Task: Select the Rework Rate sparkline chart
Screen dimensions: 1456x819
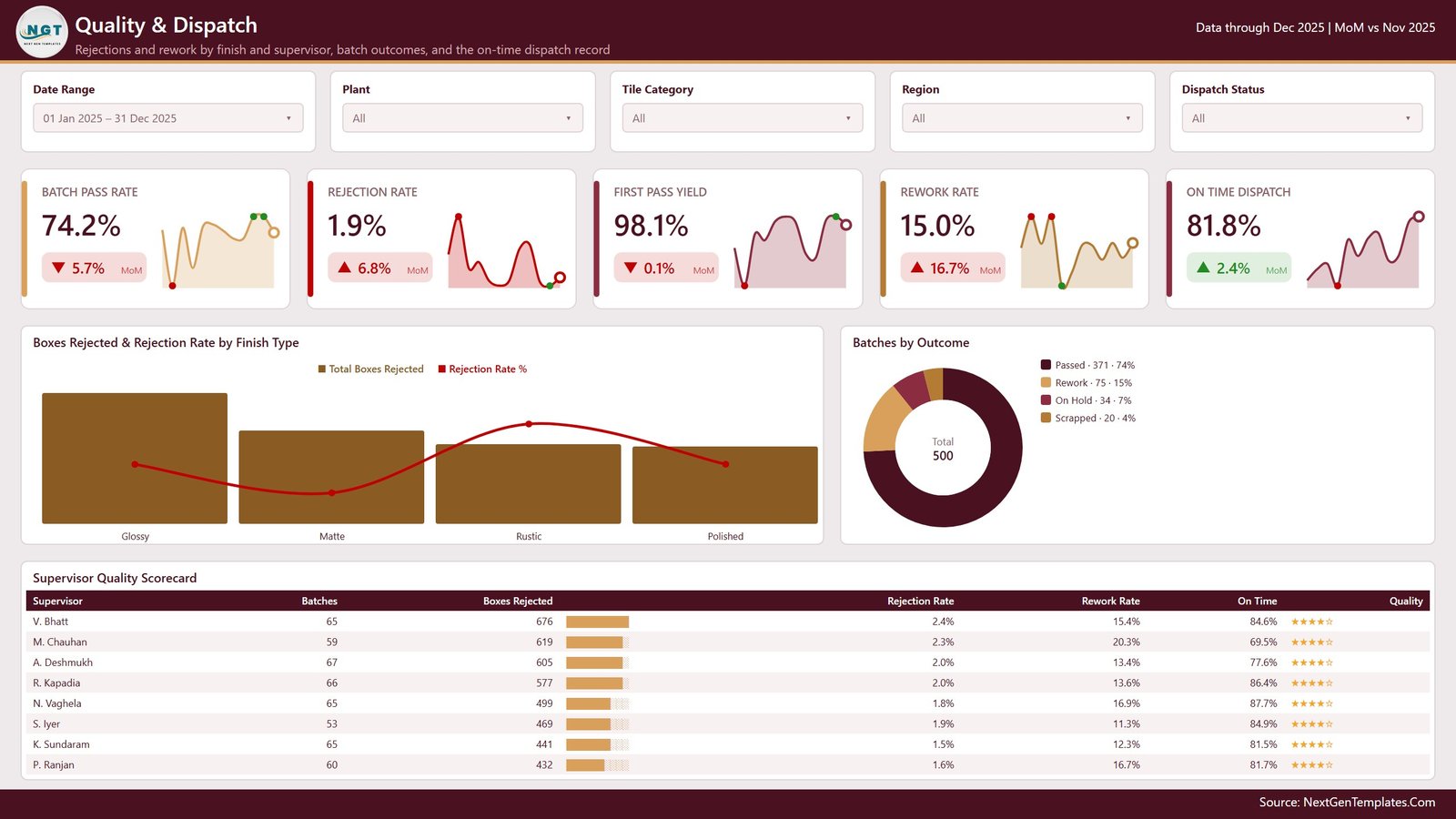Action: pyautogui.click(x=1078, y=251)
